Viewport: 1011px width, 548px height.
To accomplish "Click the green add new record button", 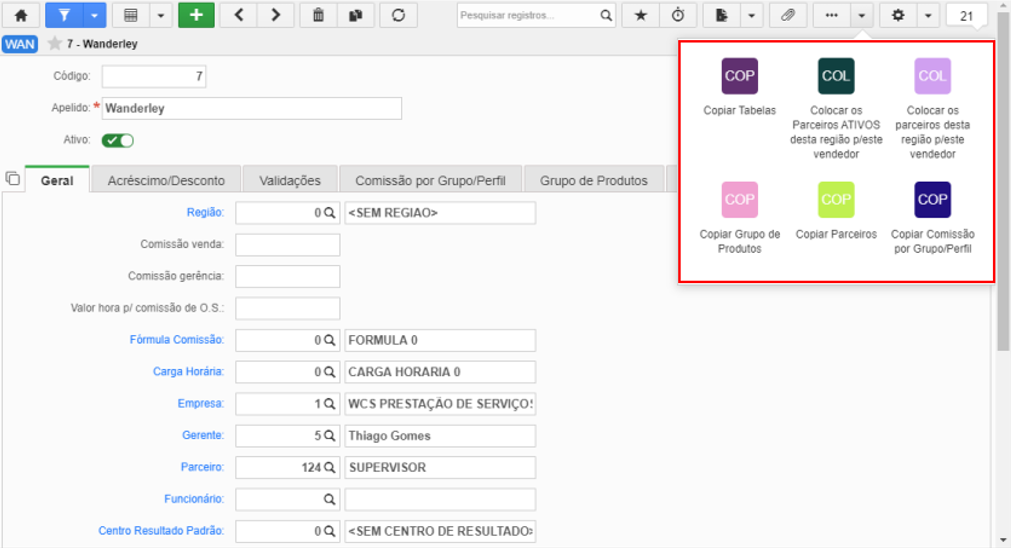I will [x=196, y=15].
